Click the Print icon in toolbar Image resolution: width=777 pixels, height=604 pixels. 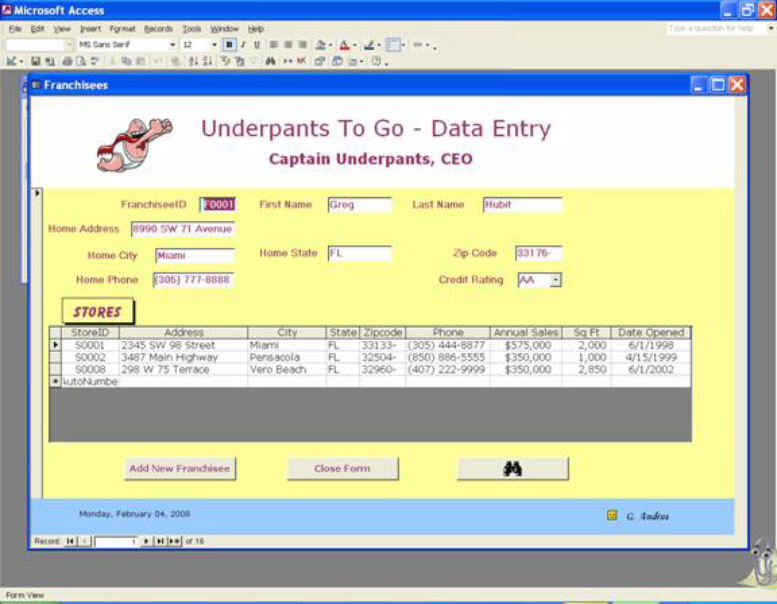67,61
